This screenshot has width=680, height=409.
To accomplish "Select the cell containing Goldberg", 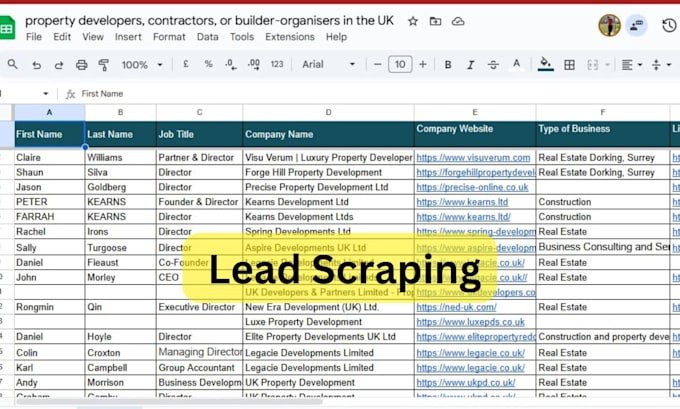I will tap(121, 187).
